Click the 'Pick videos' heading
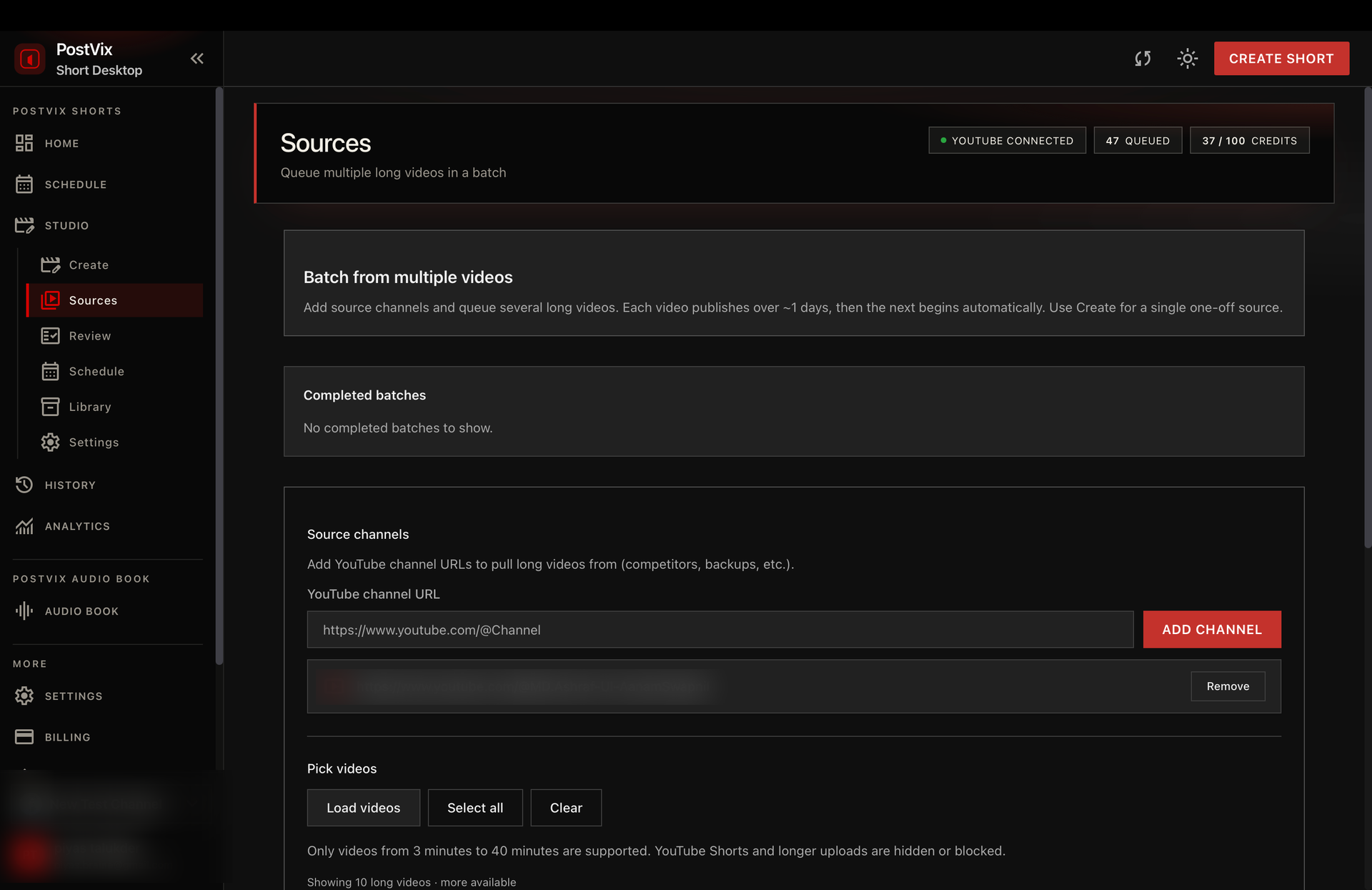 (x=342, y=768)
